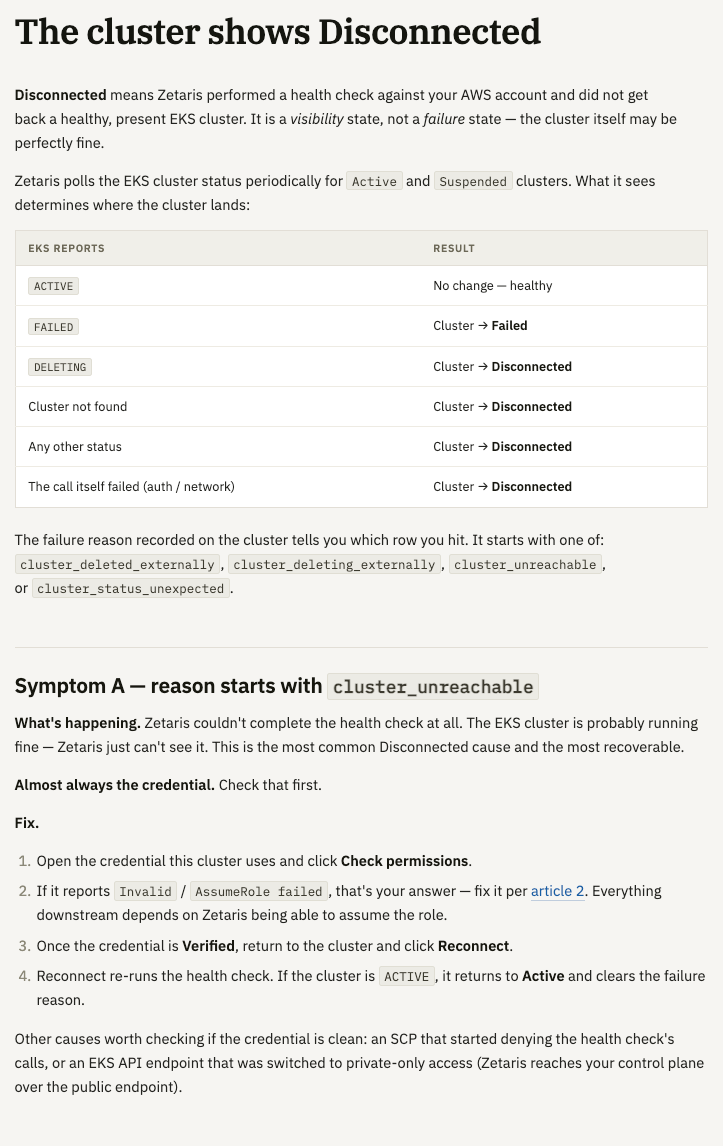The height and width of the screenshot is (1146, 723).
Task: Select the cluster_status_unexpected code tag
Action: coord(130,588)
